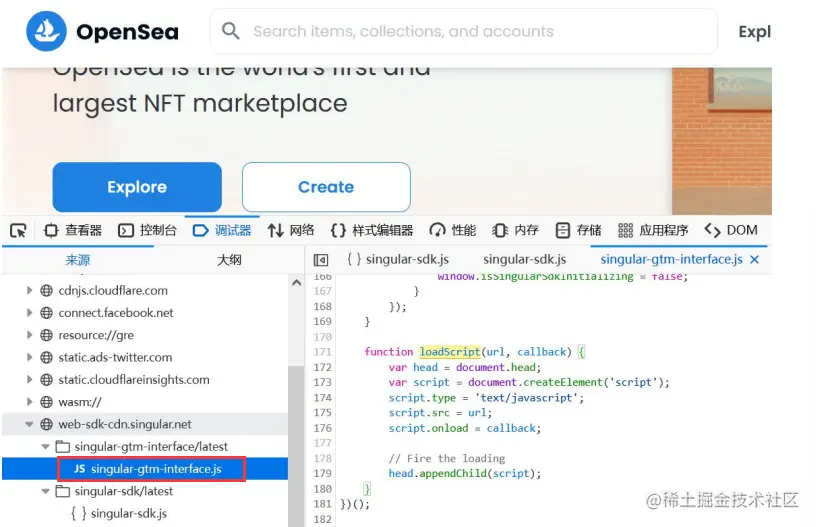The height and width of the screenshot is (527, 816).
Task: Switch to the 网络 network tab
Action: point(291,230)
